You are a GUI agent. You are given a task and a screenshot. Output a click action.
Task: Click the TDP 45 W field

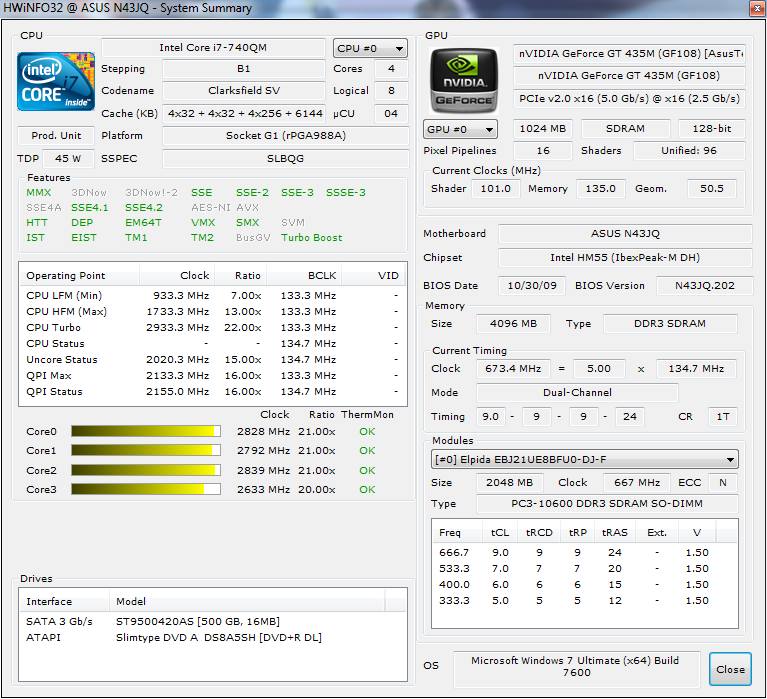click(x=68, y=158)
